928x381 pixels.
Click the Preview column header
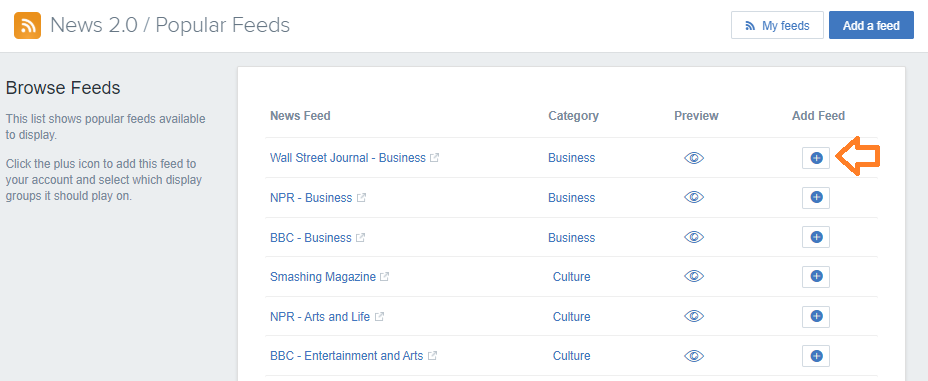point(696,115)
